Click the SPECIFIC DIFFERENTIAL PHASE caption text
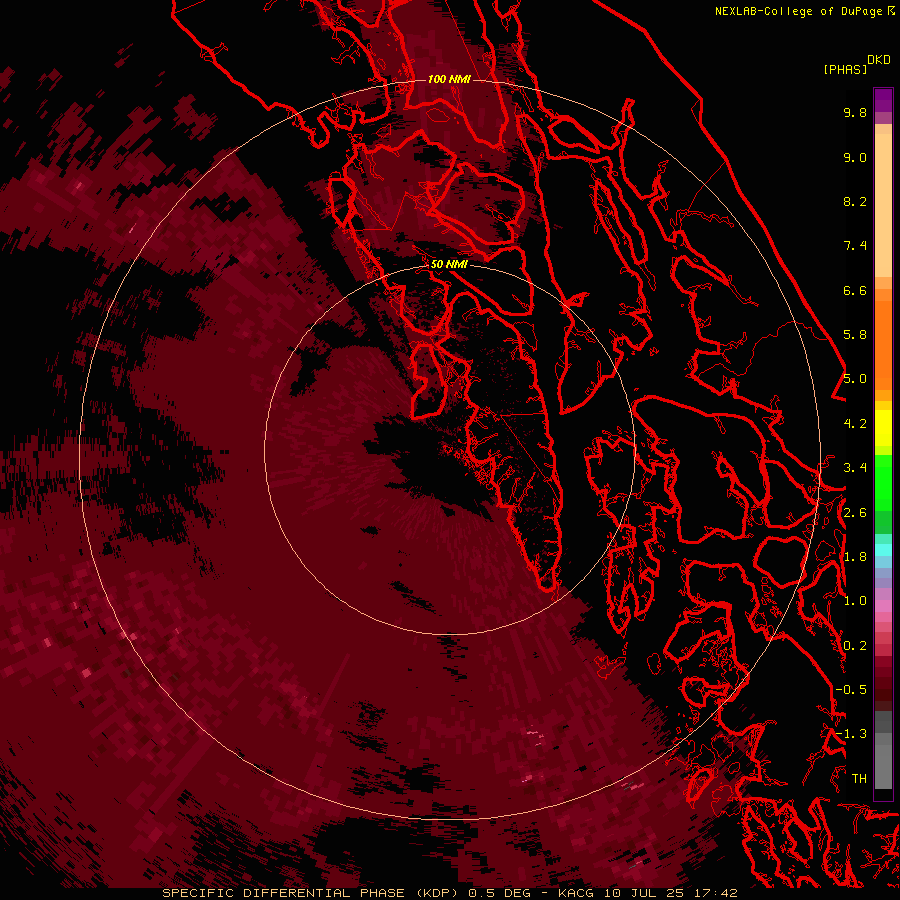This screenshot has width=900, height=900. pos(285,893)
